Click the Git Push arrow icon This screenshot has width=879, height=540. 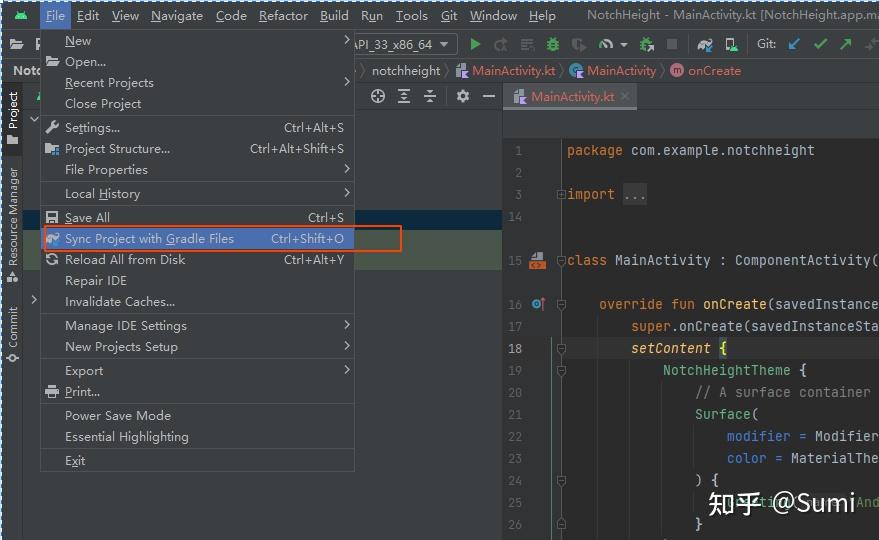[x=846, y=44]
